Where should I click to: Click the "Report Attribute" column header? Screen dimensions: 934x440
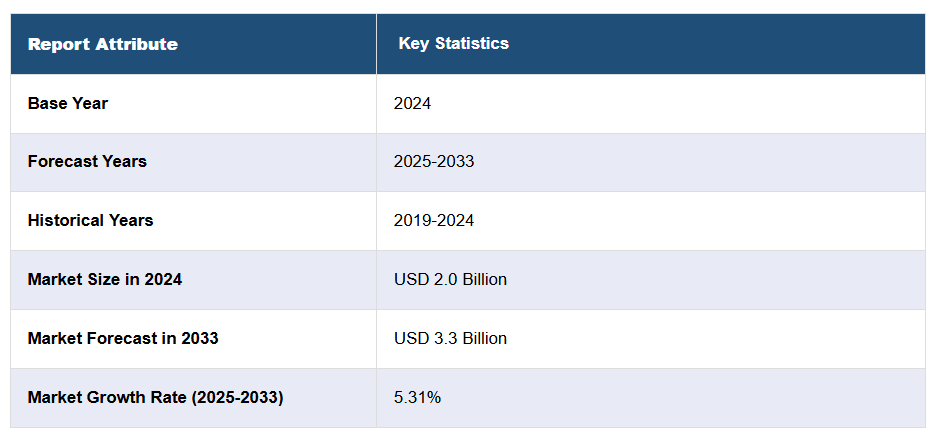click(x=102, y=44)
